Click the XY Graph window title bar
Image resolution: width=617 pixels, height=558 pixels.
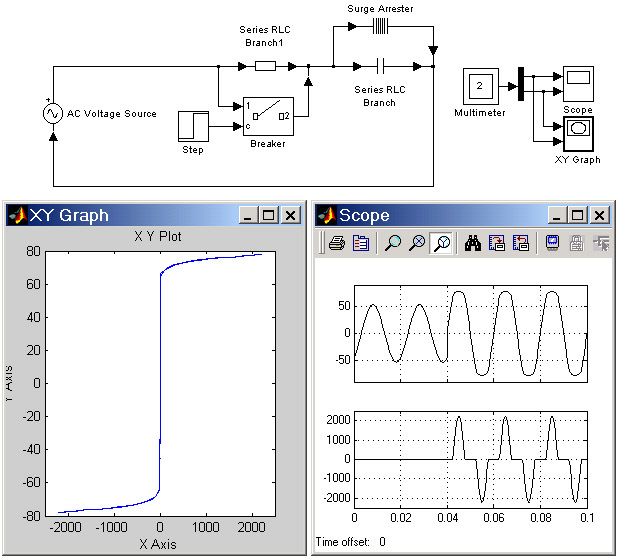(x=153, y=215)
